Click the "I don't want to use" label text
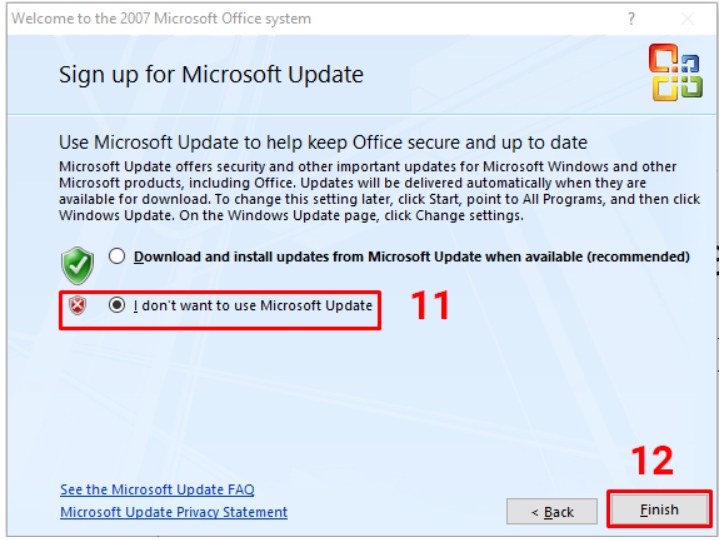The image size is (721, 540). pyautogui.click(x=253, y=305)
